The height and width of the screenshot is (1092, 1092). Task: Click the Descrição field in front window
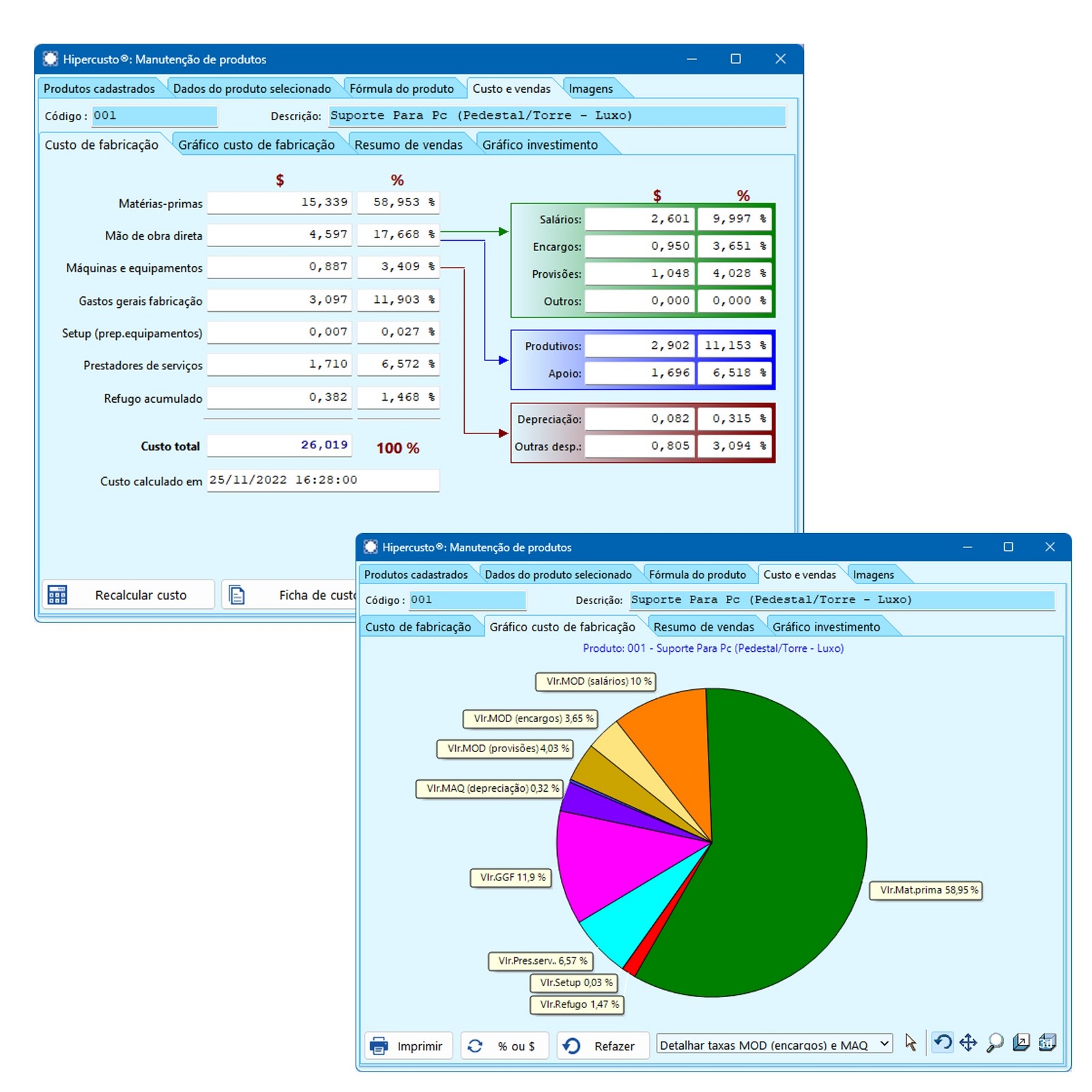(x=842, y=600)
